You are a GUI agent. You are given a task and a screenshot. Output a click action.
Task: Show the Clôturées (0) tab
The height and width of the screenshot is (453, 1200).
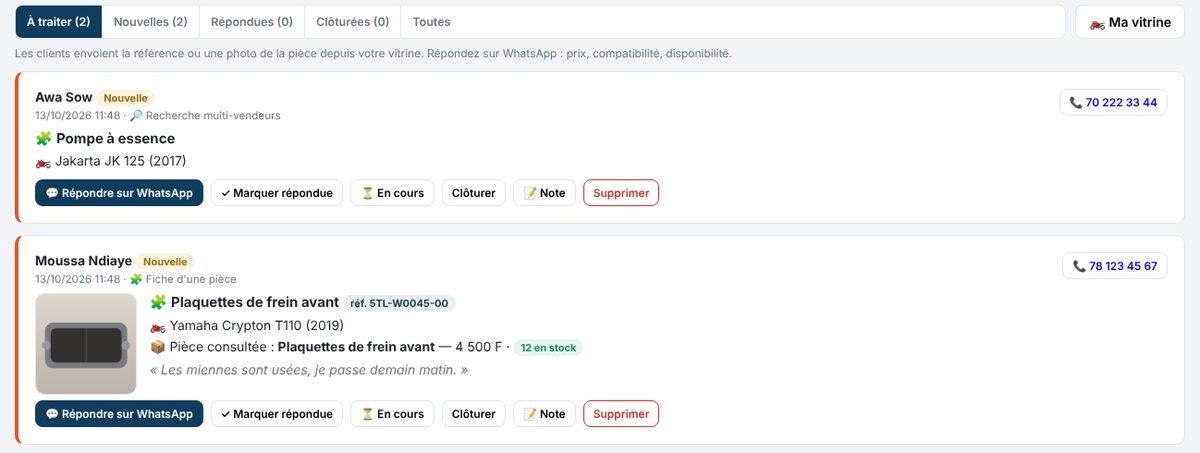coord(352,22)
